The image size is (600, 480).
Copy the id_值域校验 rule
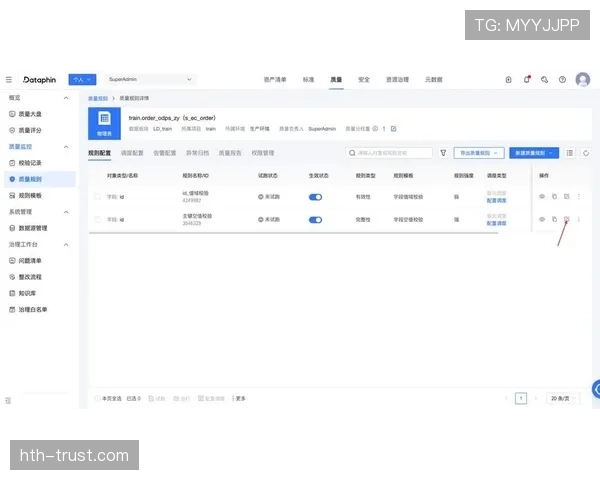click(x=554, y=196)
